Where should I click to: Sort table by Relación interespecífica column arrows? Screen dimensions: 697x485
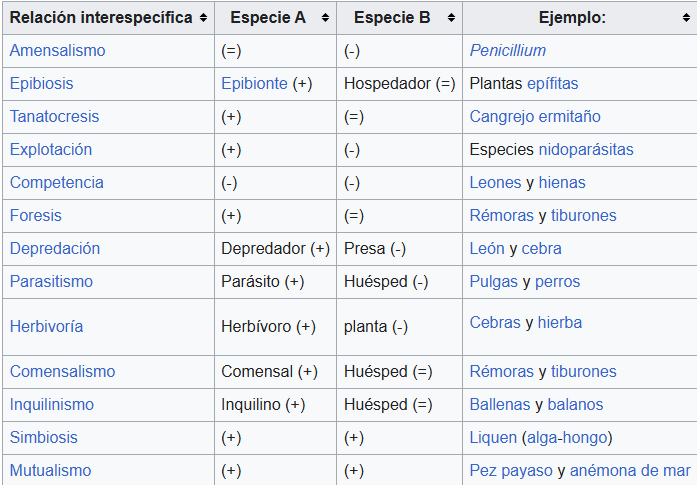pyautogui.click(x=203, y=18)
